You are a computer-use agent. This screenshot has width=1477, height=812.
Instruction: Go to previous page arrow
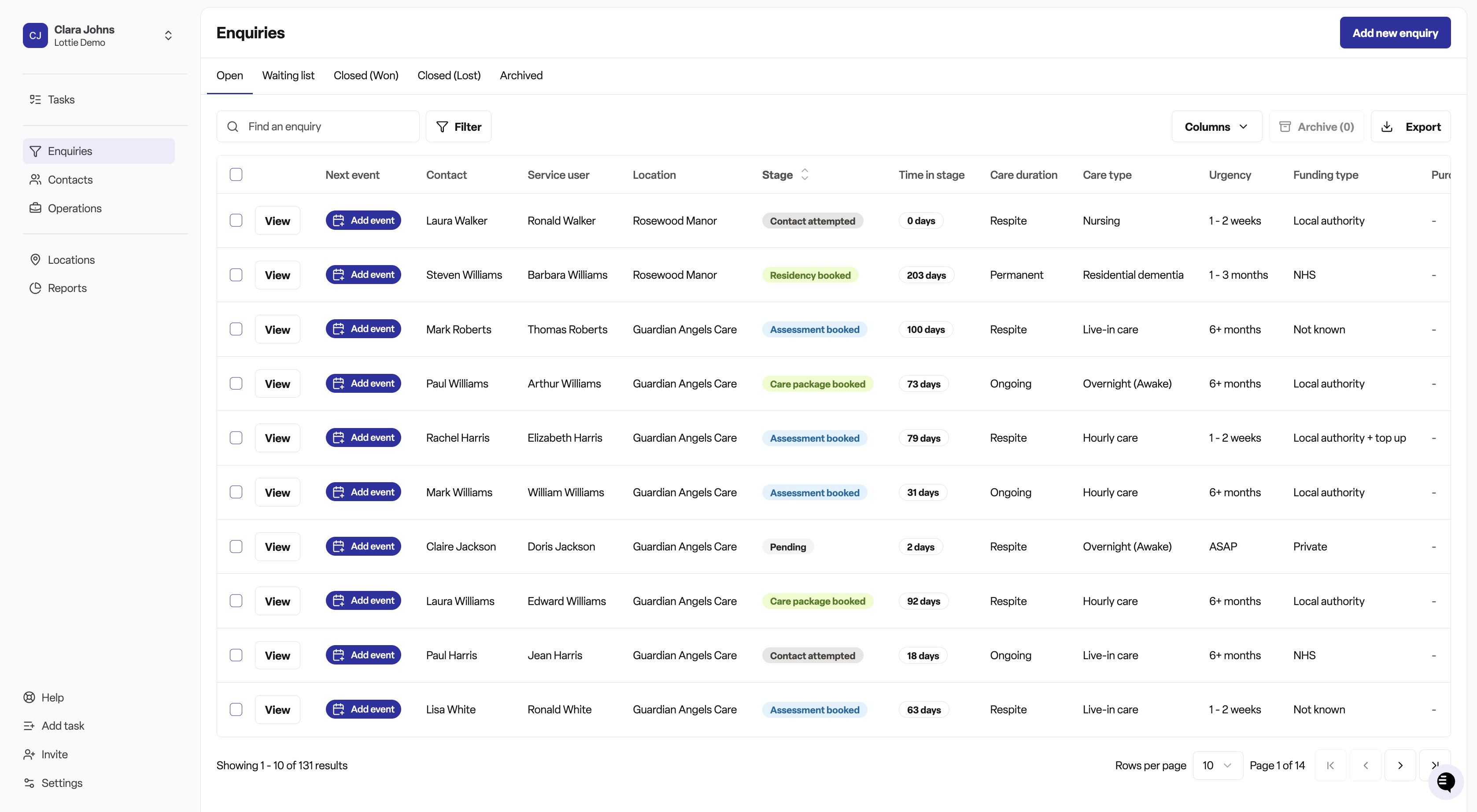pos(1366,766)
